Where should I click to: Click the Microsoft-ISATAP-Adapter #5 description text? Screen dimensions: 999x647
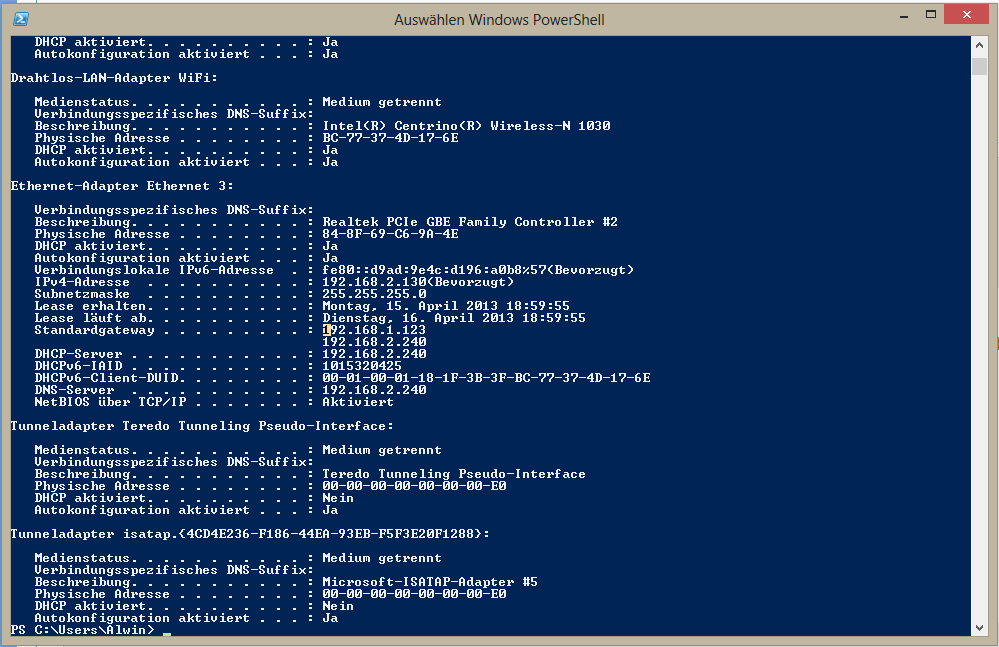pyautogui.click(x=430, y=582)
